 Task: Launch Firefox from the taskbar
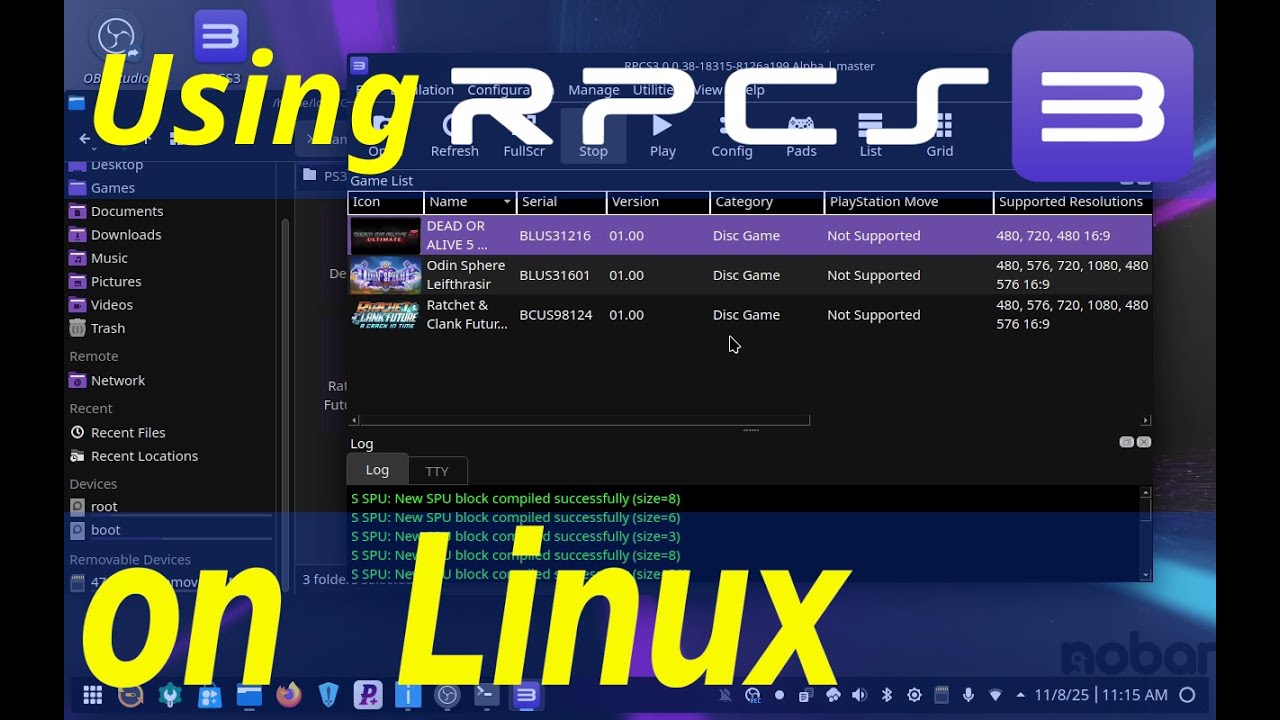click(289, 695)
